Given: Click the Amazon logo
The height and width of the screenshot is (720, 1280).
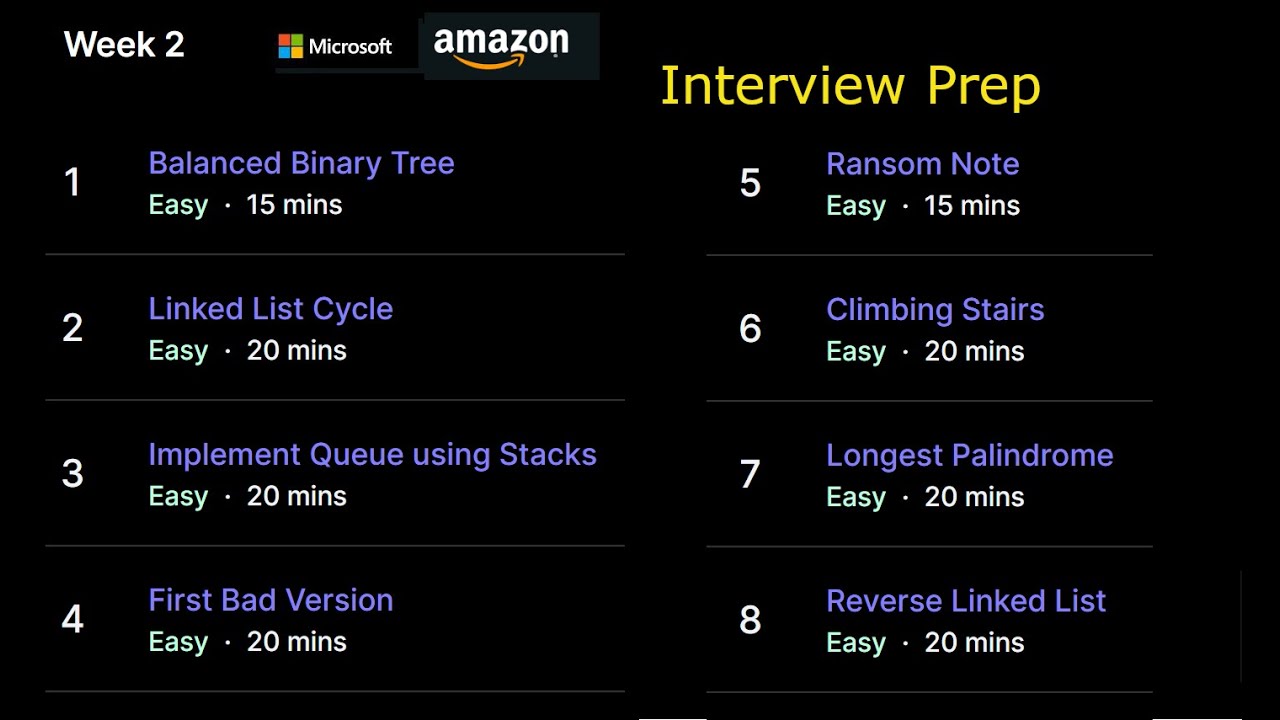Looking at the screenshot, I should point(501,46).
